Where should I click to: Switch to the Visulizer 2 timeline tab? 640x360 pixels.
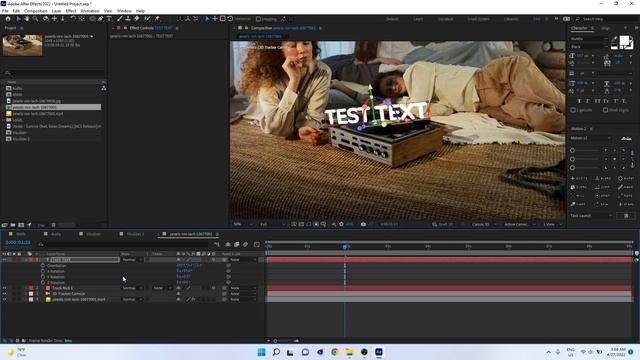[135, 234]
